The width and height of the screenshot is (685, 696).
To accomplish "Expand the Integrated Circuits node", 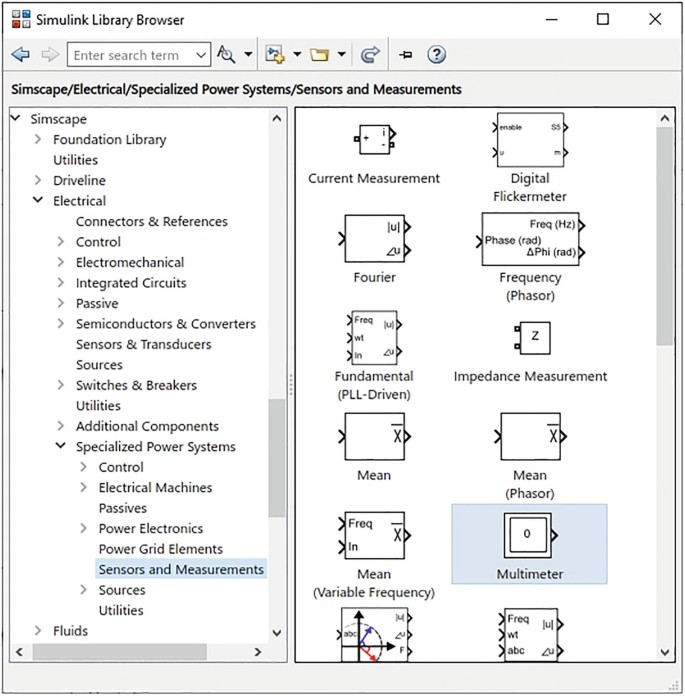I will coord(61,282).
